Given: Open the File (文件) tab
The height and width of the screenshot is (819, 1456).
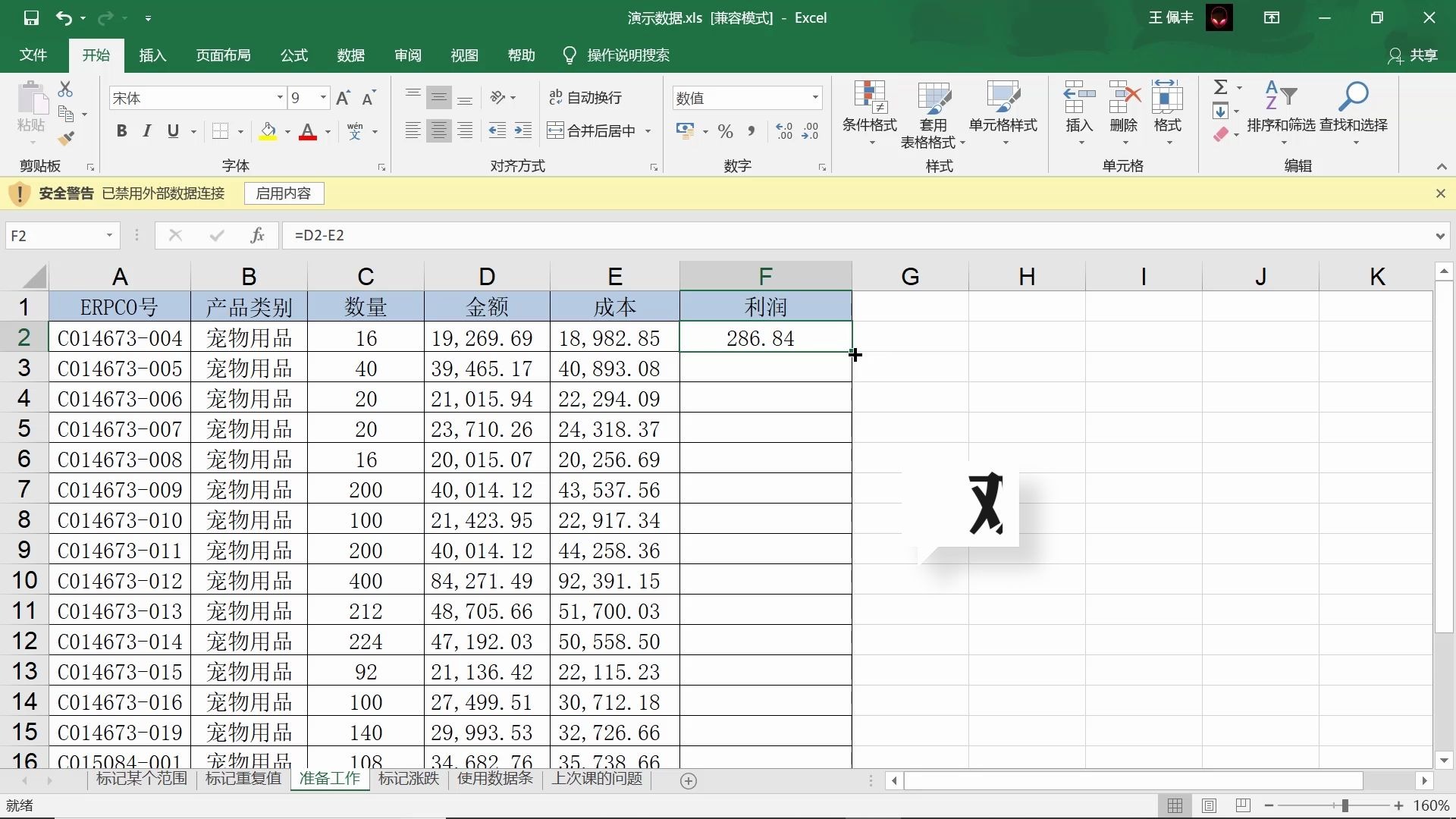Looking at the screenshot, I should [33, 55].
